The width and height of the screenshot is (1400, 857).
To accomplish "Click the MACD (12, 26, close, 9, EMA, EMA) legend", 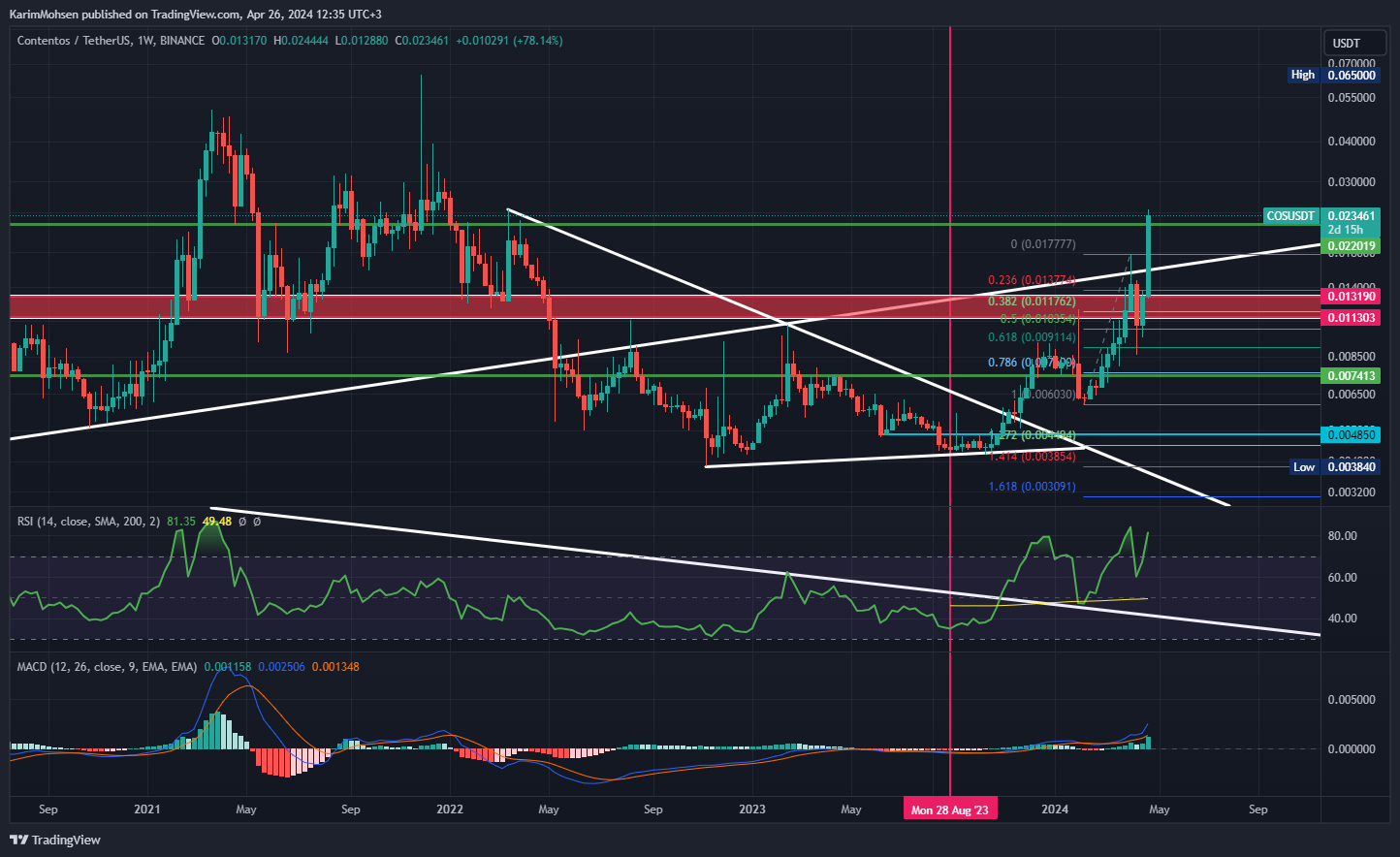I will click(107, 667).
